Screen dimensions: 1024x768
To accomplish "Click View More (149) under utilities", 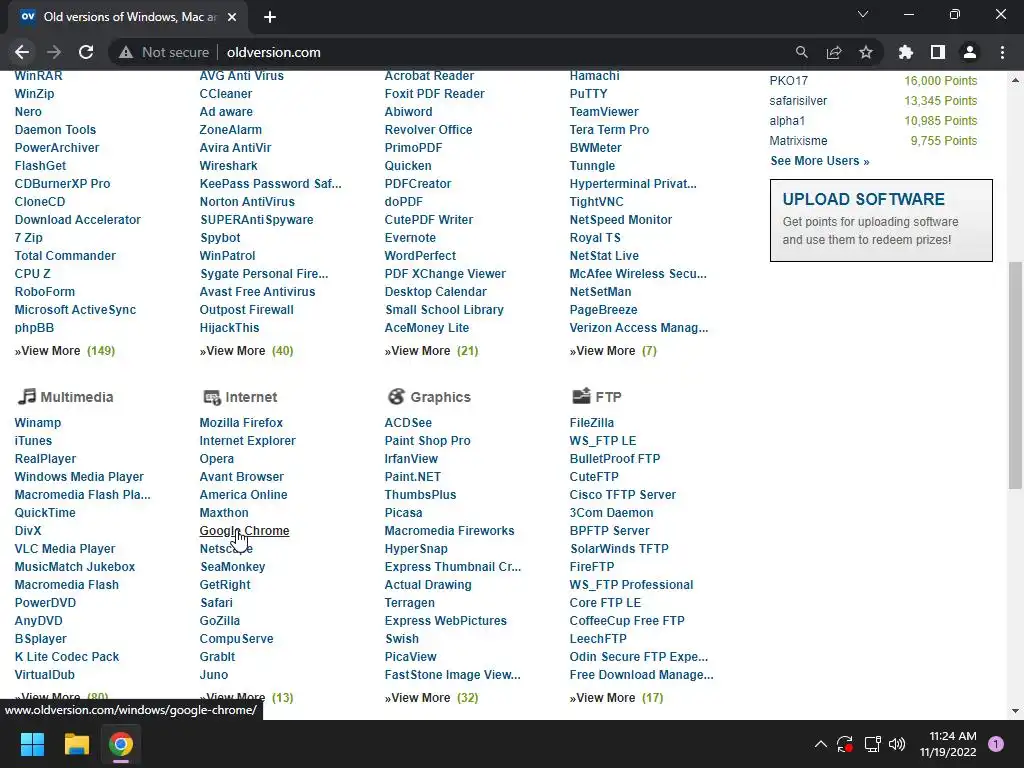I will click(x=65, y=351).
